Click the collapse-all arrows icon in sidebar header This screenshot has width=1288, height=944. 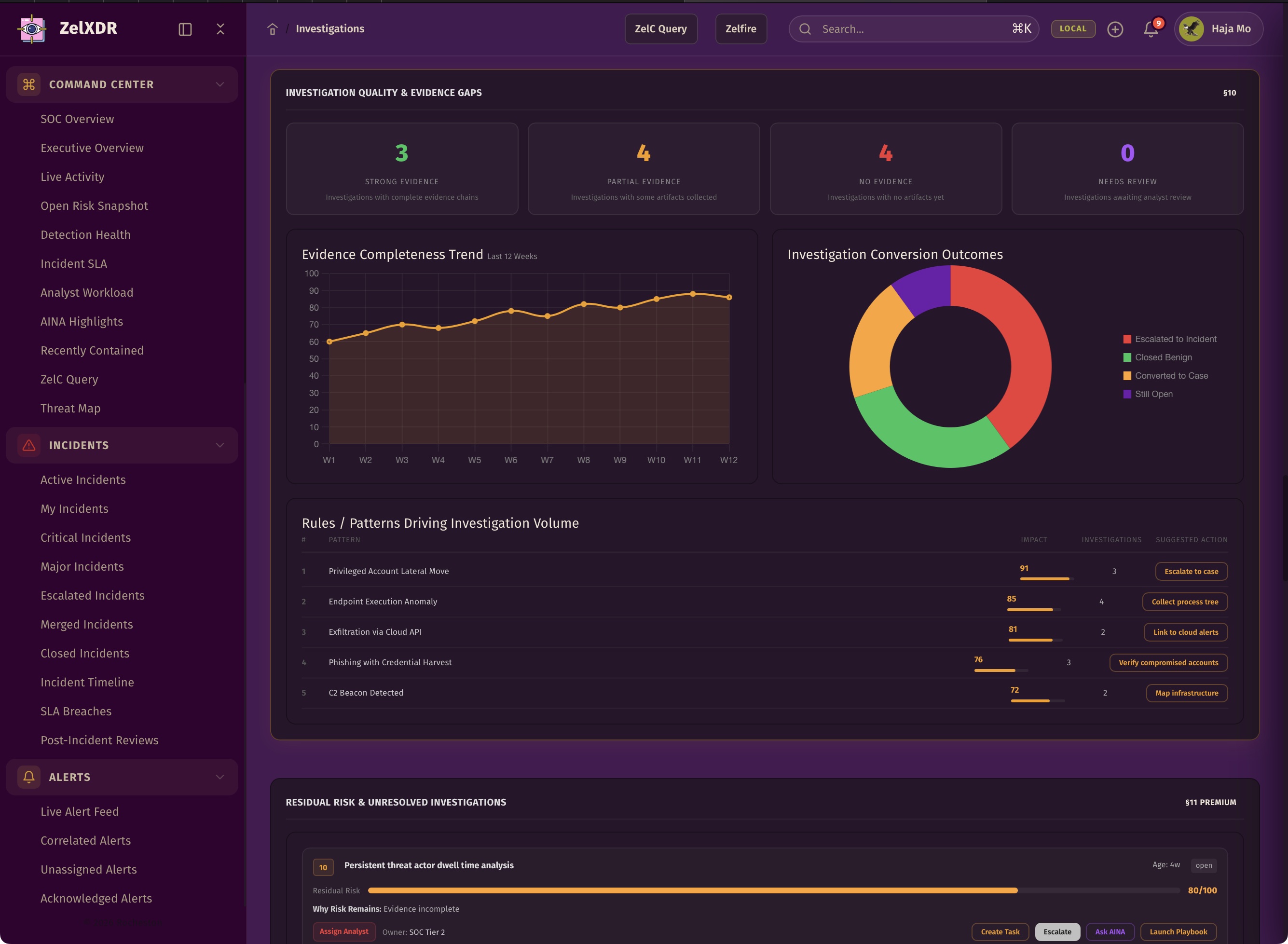click(220, 29)
